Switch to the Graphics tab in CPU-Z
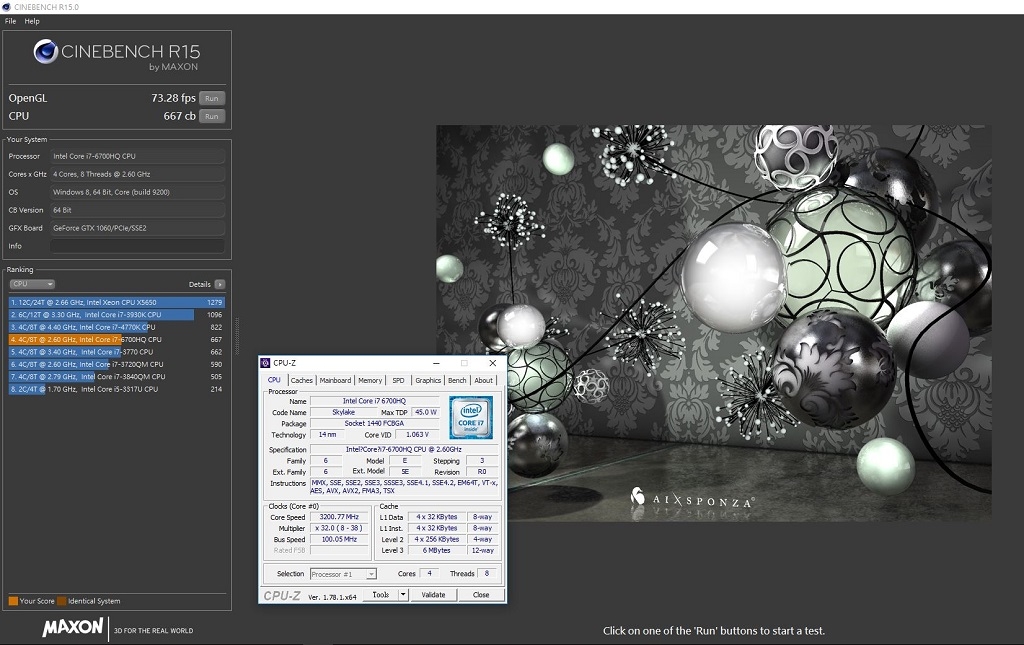 (428, 380)
